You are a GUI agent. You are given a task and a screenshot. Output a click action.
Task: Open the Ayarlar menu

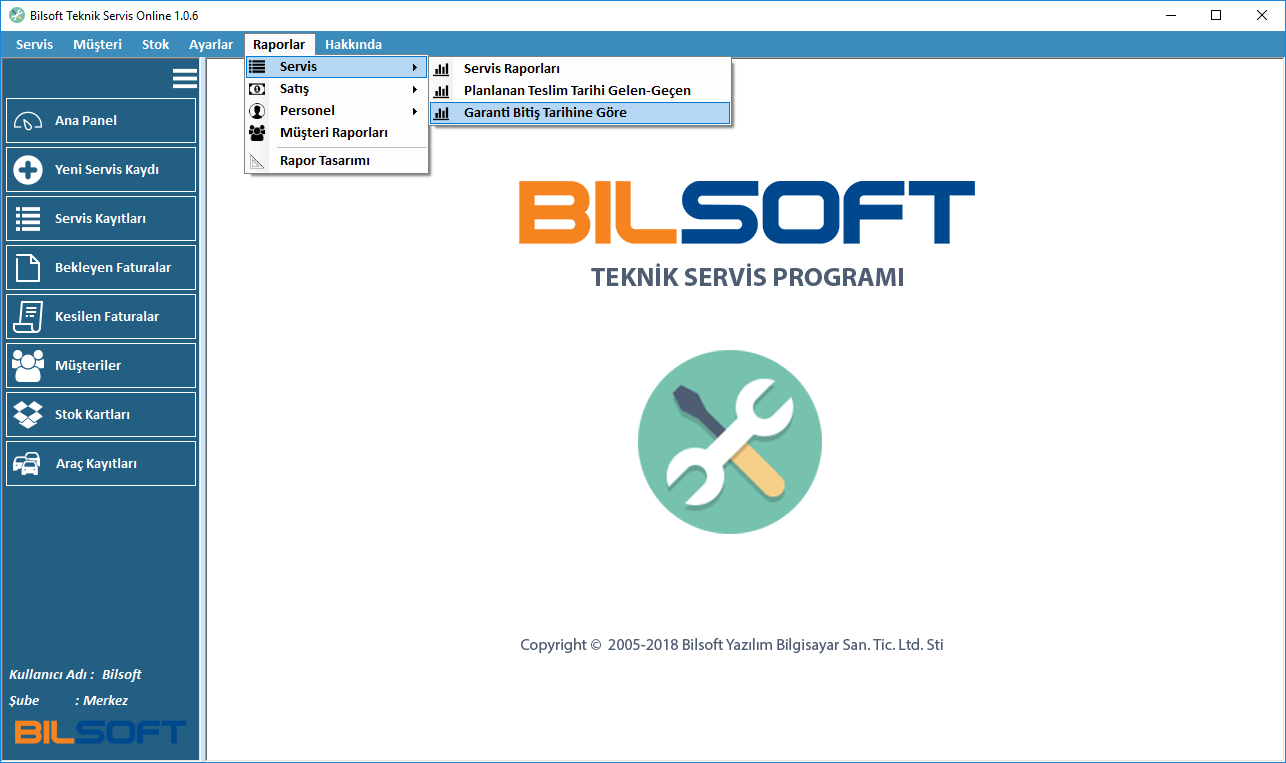[x=211, y=44]
